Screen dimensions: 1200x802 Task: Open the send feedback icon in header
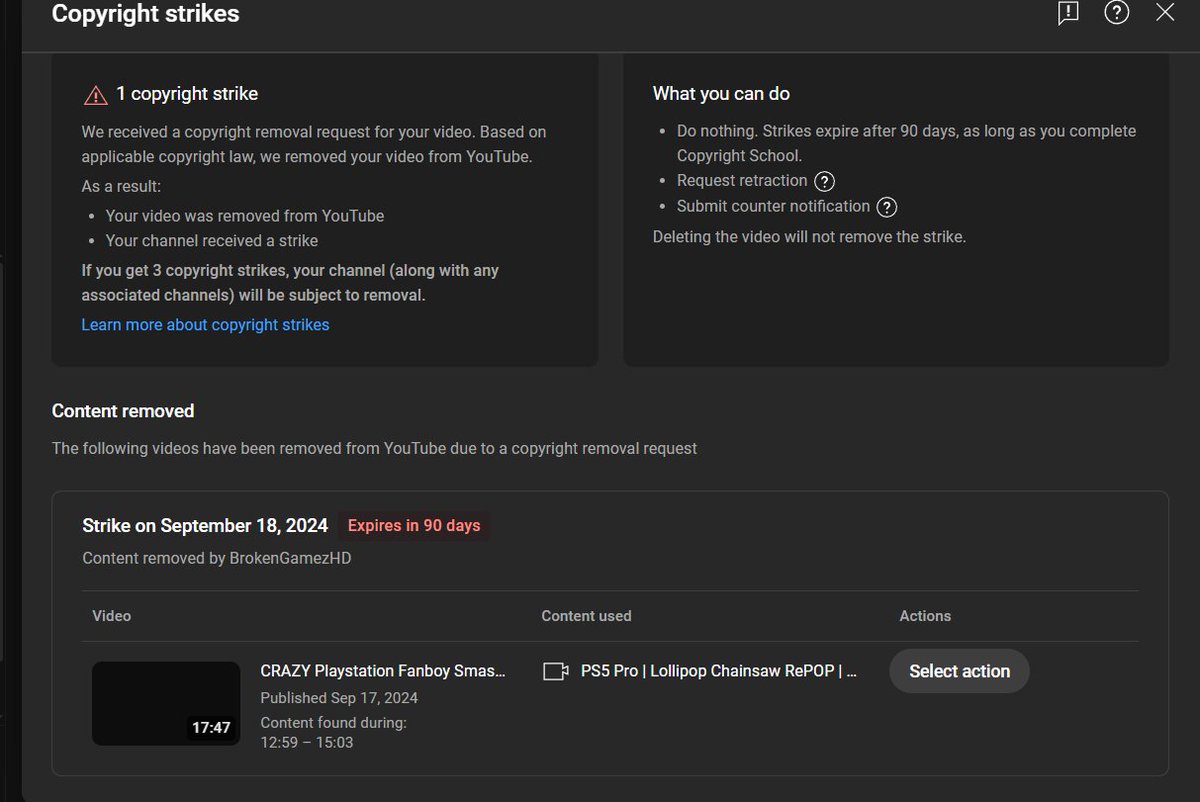coord(1068,13)
